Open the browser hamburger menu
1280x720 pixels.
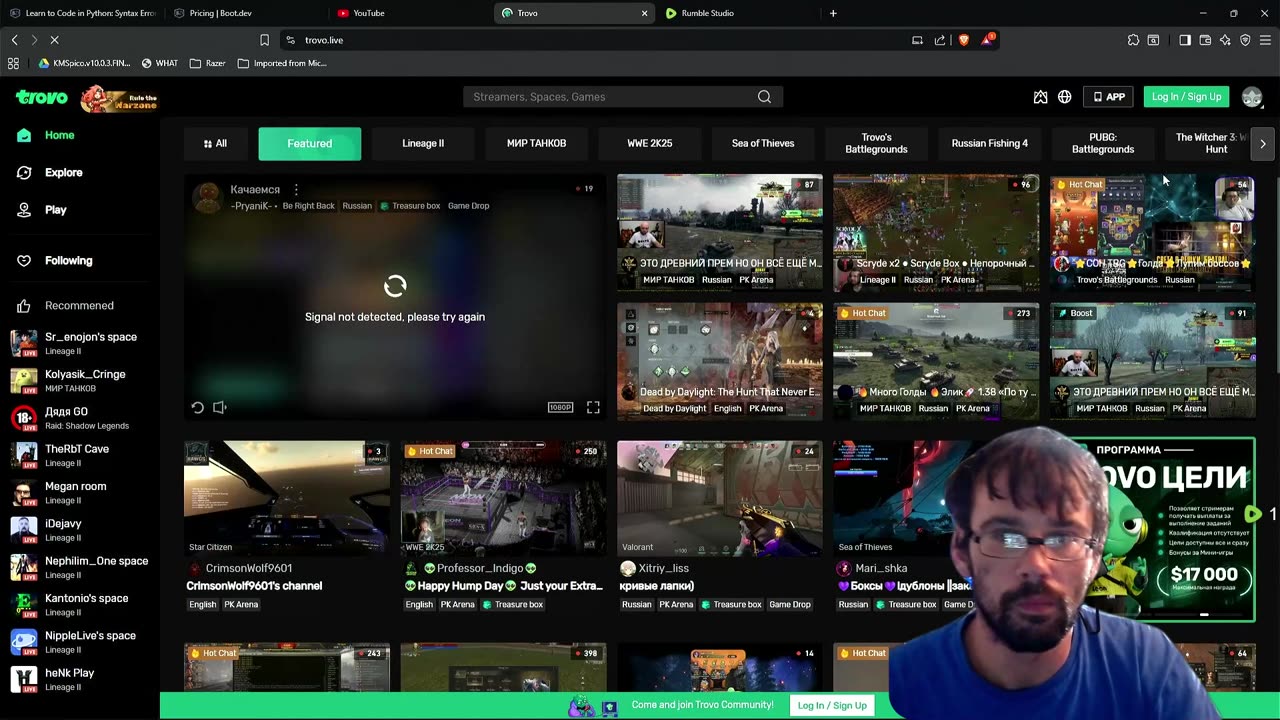pos(1266,40)
